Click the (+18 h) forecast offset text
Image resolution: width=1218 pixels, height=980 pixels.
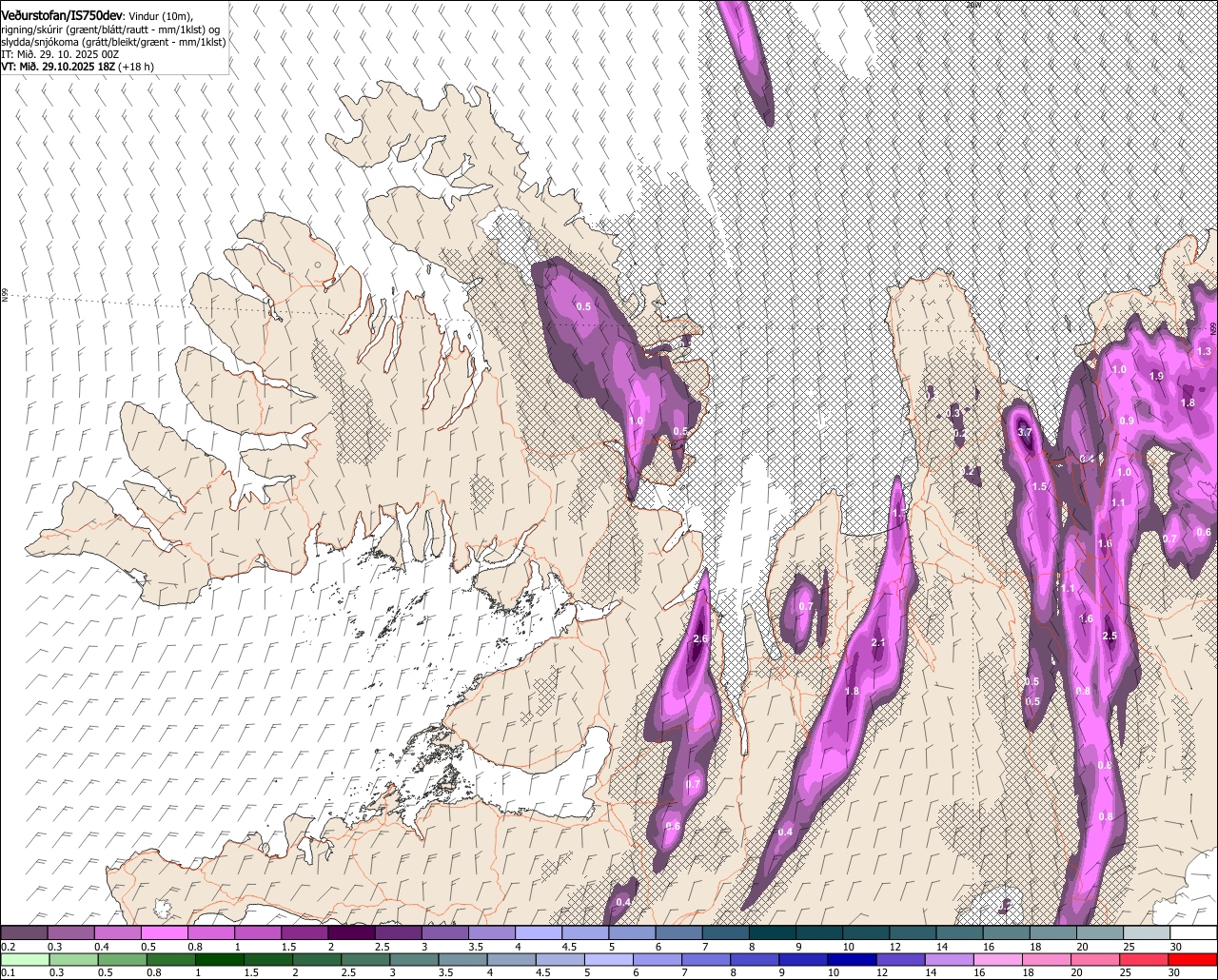(136, 67)
